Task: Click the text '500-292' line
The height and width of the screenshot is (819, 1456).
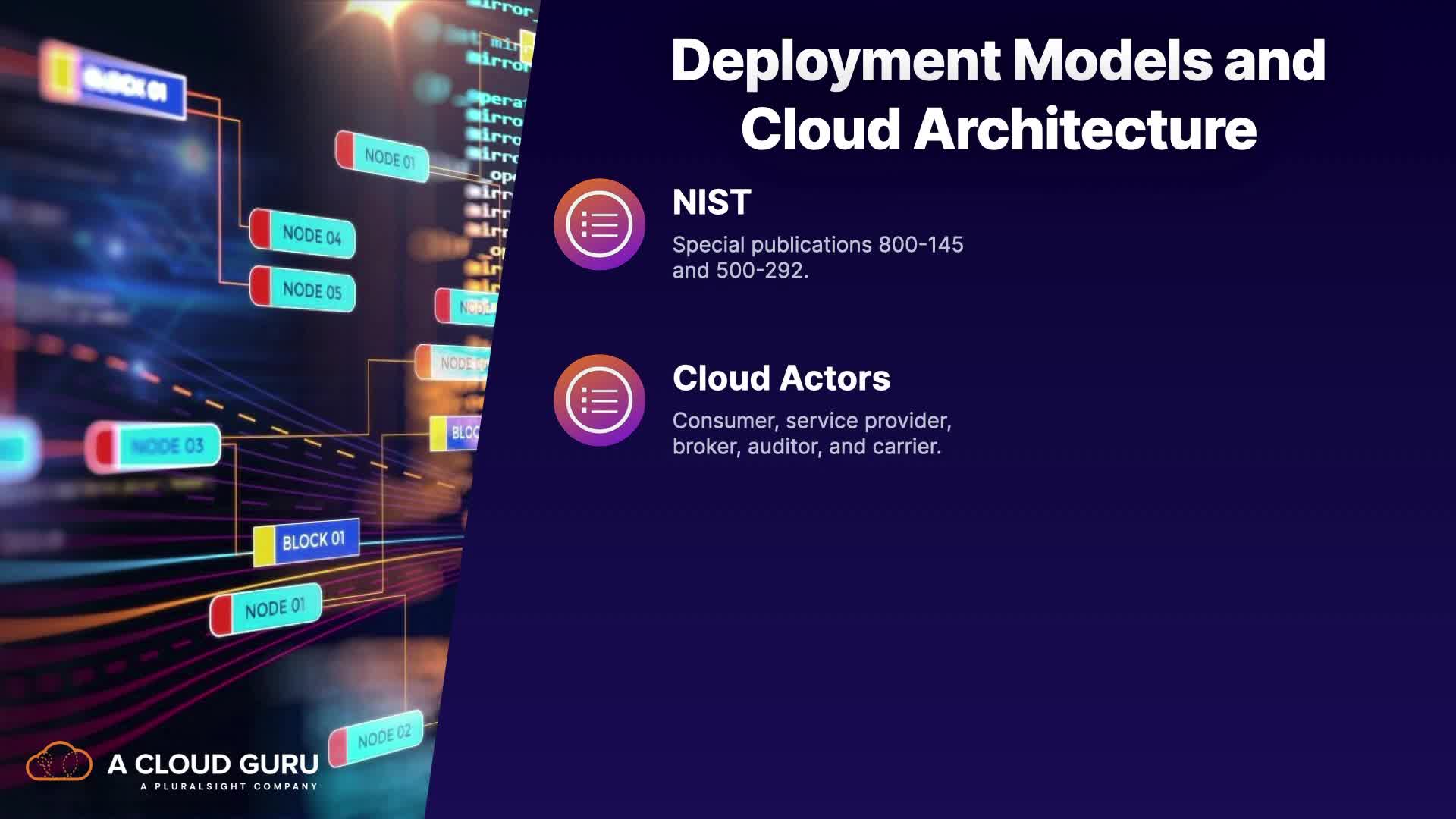Action: tap(740, 271)
